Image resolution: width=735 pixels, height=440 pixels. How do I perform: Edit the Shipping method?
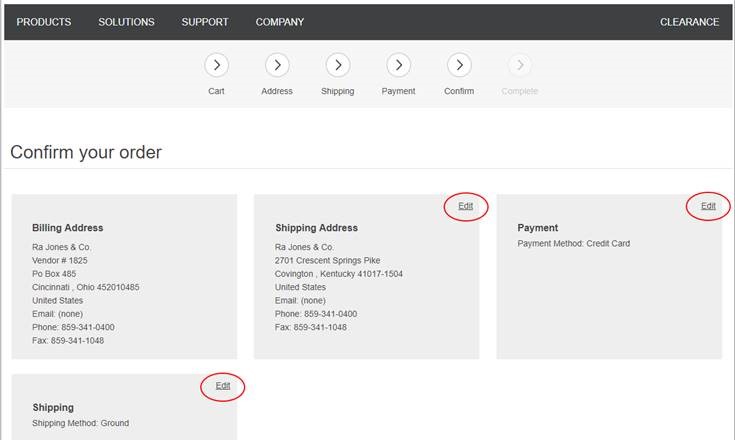tap(223, 386)
